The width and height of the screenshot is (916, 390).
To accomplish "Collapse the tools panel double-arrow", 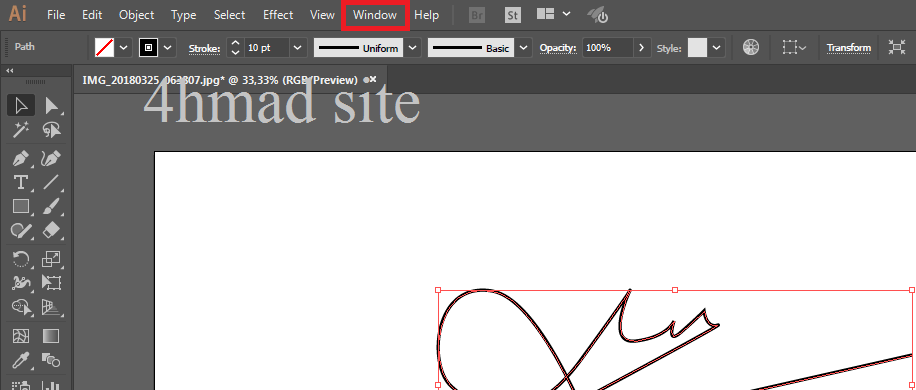I will (9, 71).
